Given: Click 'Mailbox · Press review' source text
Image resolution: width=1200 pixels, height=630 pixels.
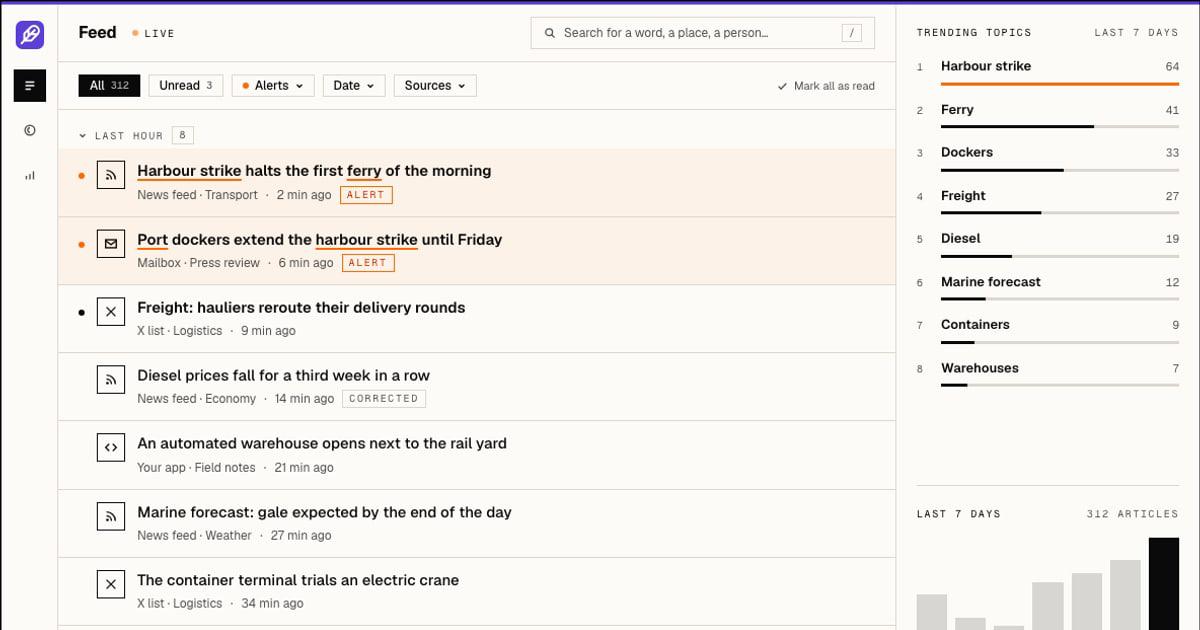Looking at the screenshot, I should click(x=198, y=263).
